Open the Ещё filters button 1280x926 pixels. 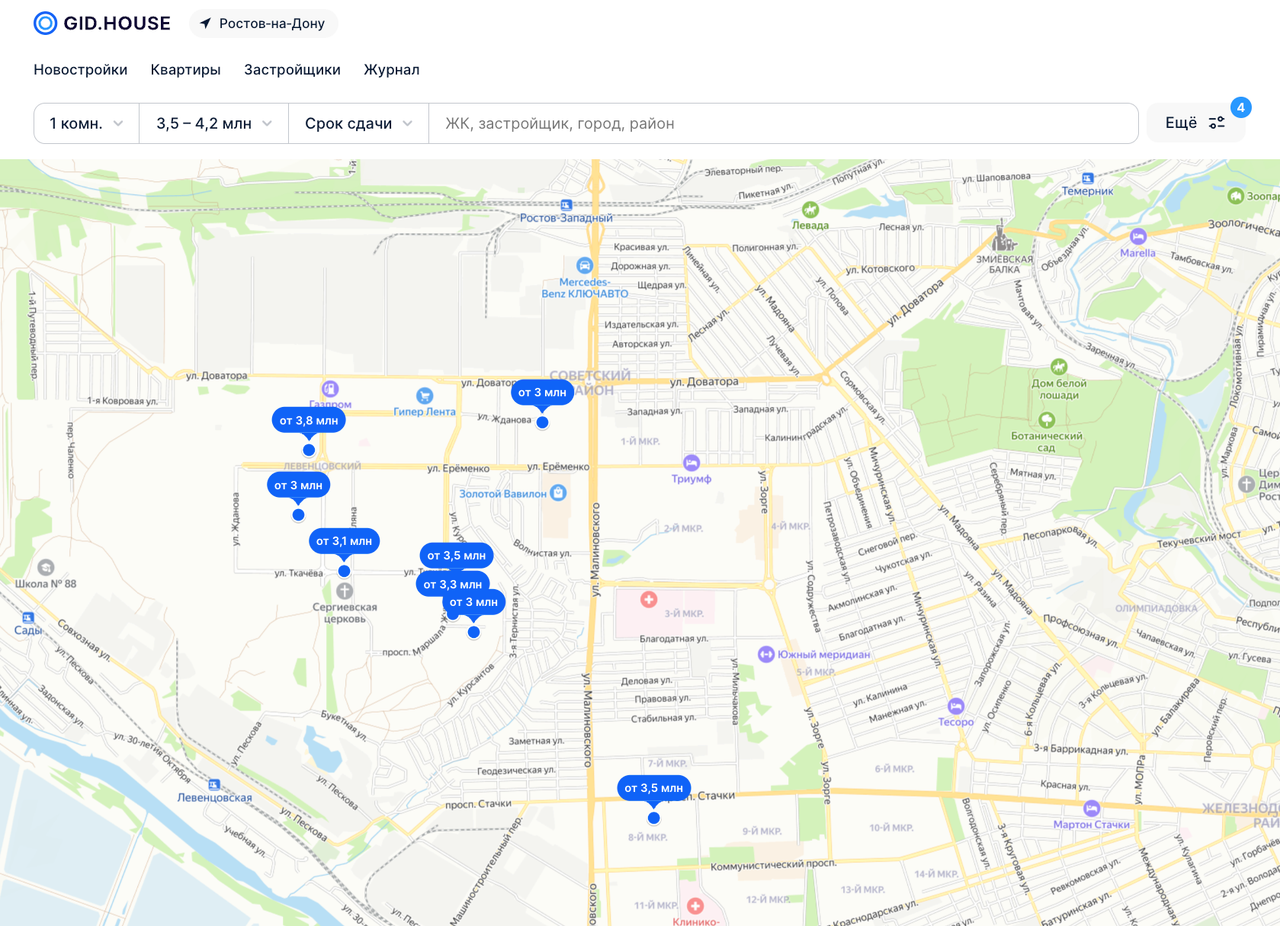coord(1195,123)
